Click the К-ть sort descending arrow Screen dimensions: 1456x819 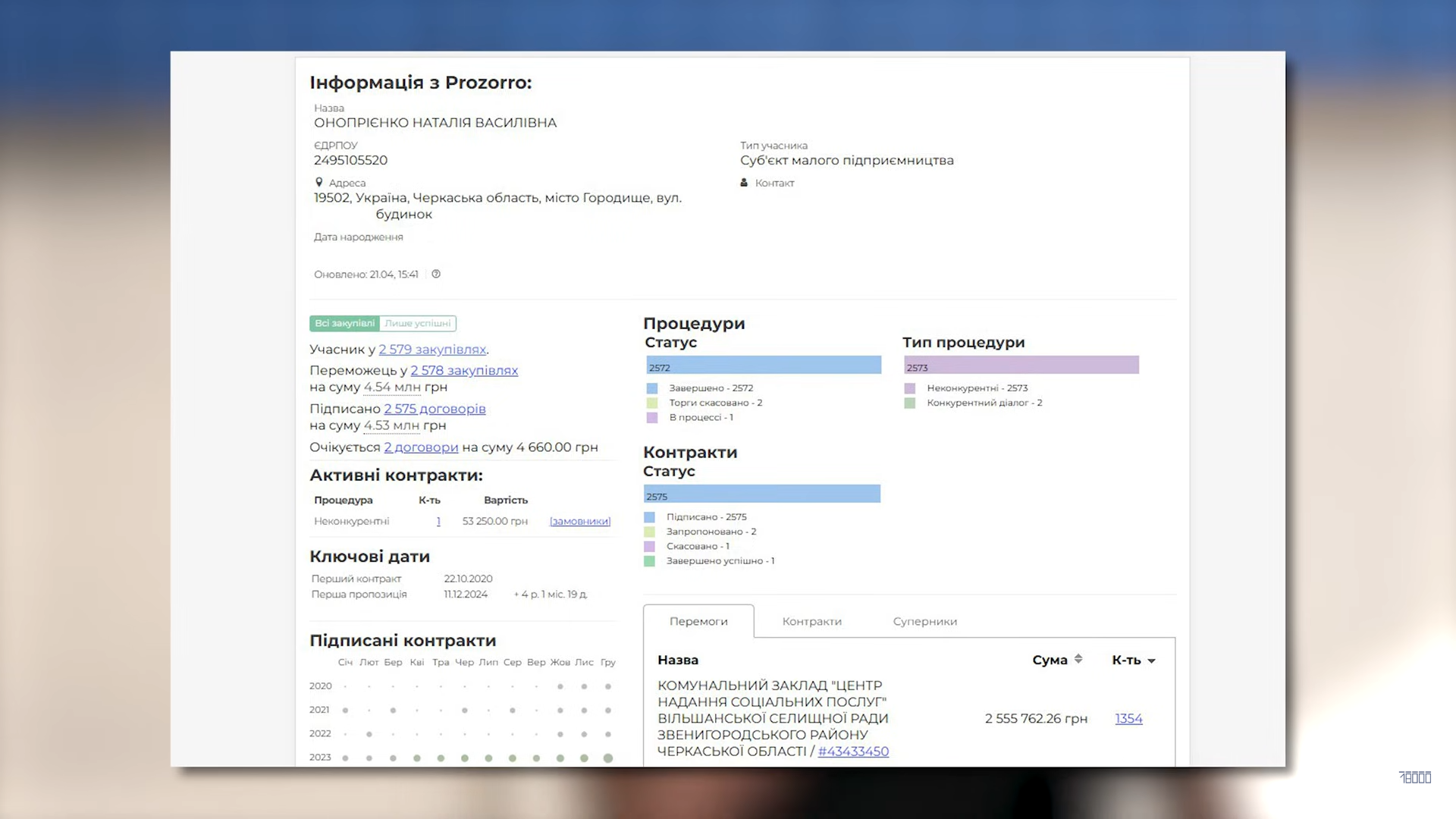click(1151, 661)
